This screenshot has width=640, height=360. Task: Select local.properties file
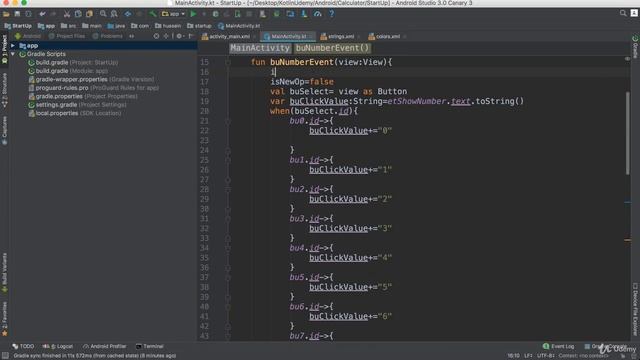coord(75,113)
